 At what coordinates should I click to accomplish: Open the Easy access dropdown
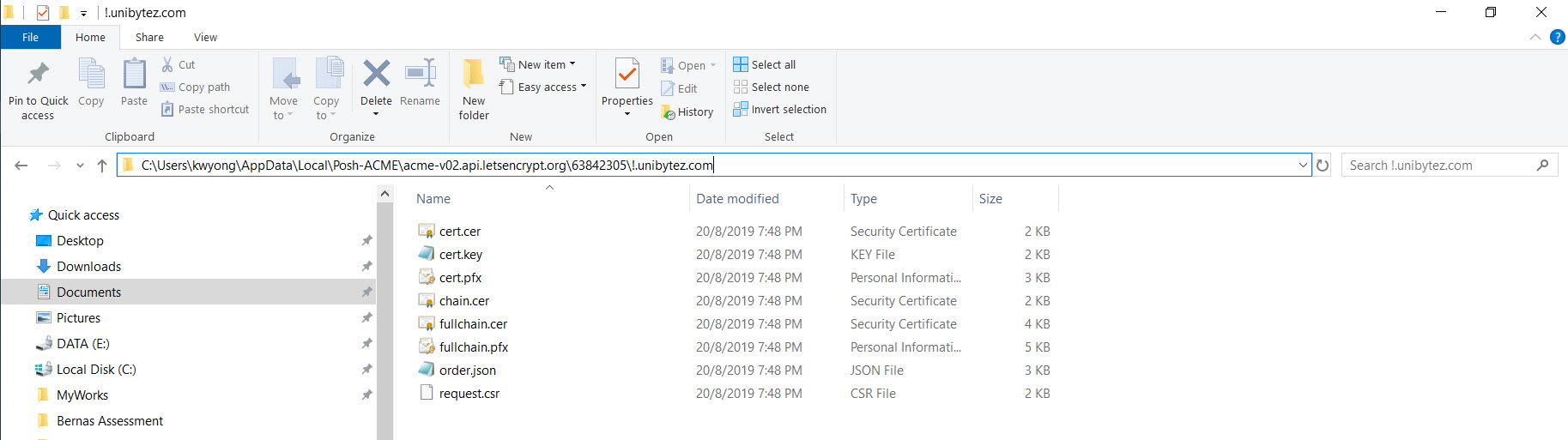[543, 87]
